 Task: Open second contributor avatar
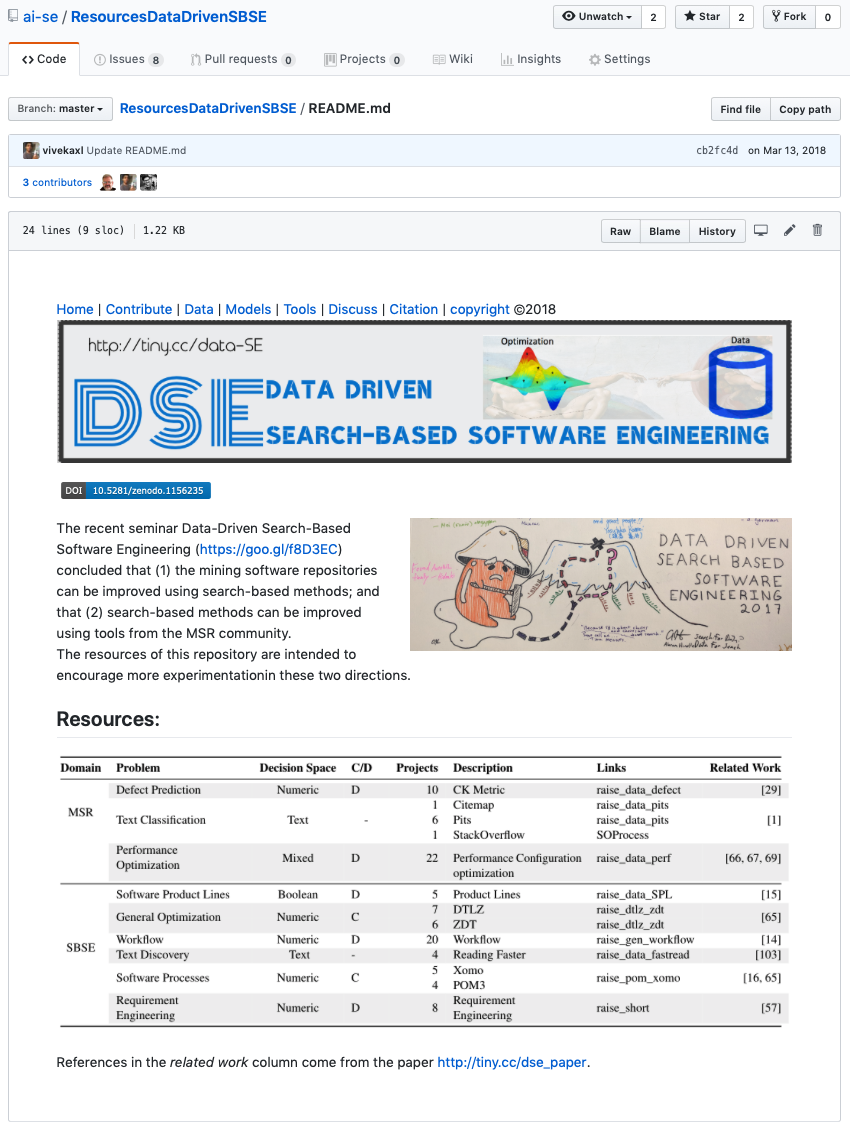128,183
